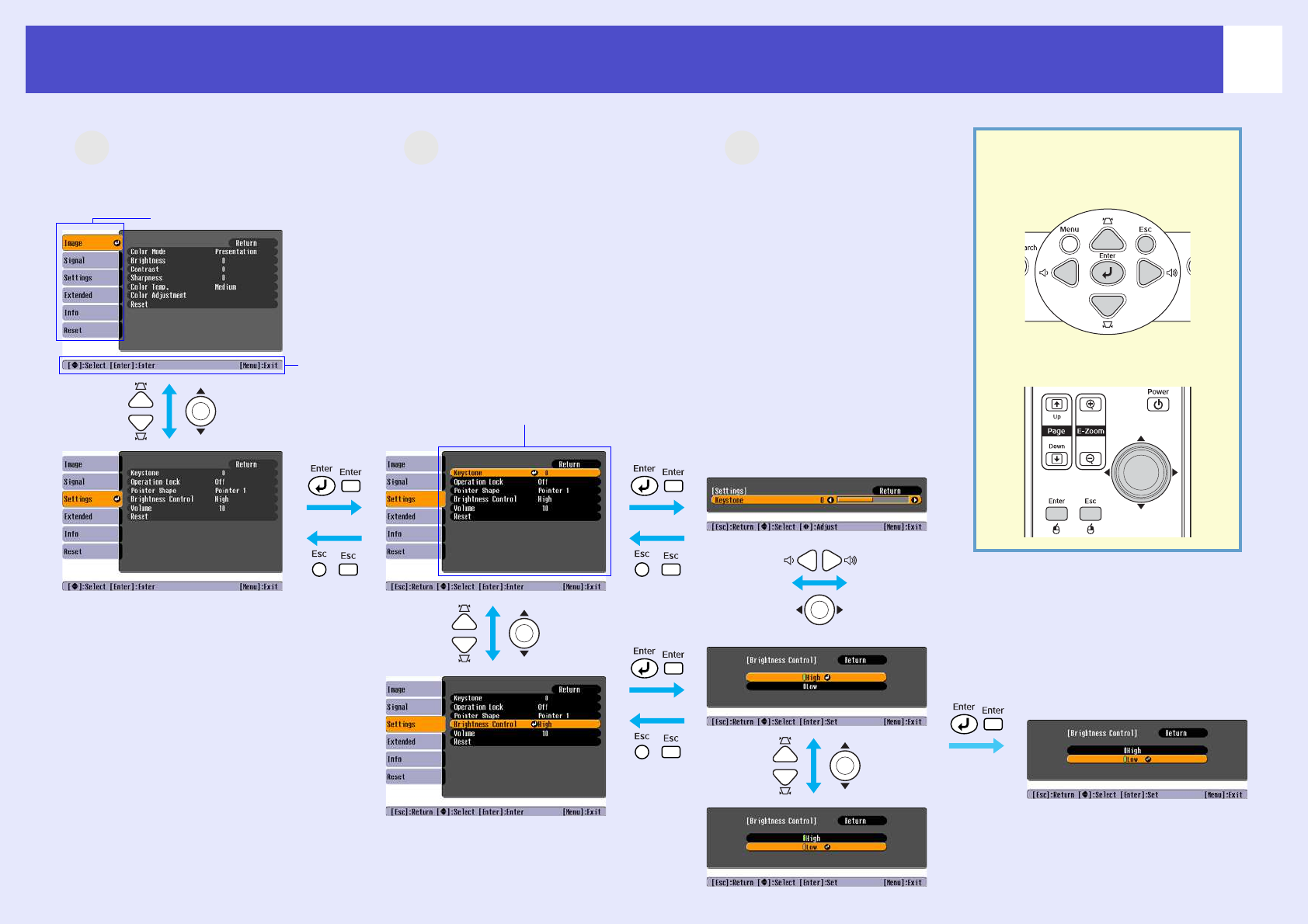Viewport: 1308px width, 924px height.
Task: Click Return in the Keystone Settings dialog
Action: click(890, 491)
